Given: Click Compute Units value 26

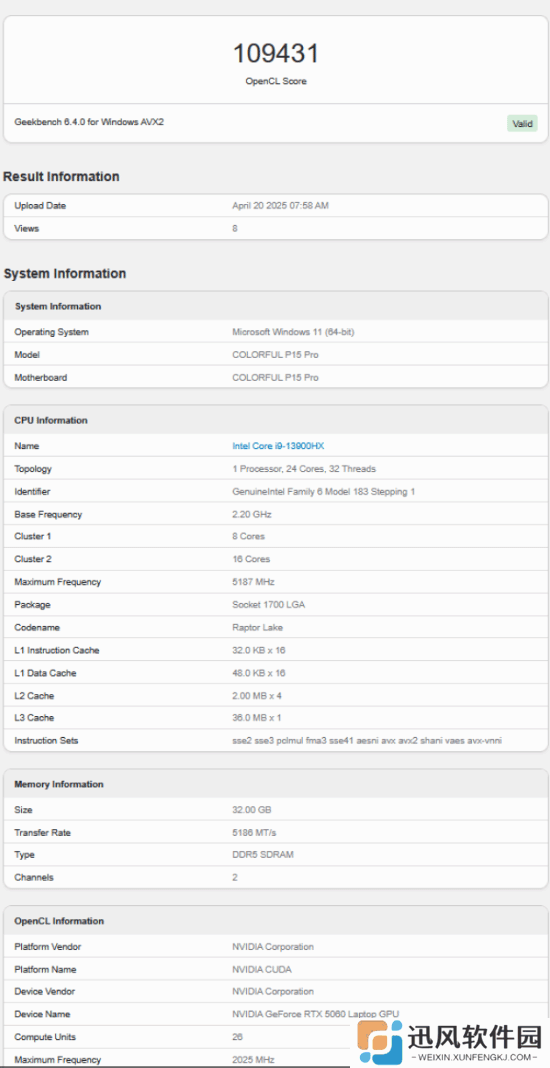Looking at the screenshot, I should coord(237,1037).
